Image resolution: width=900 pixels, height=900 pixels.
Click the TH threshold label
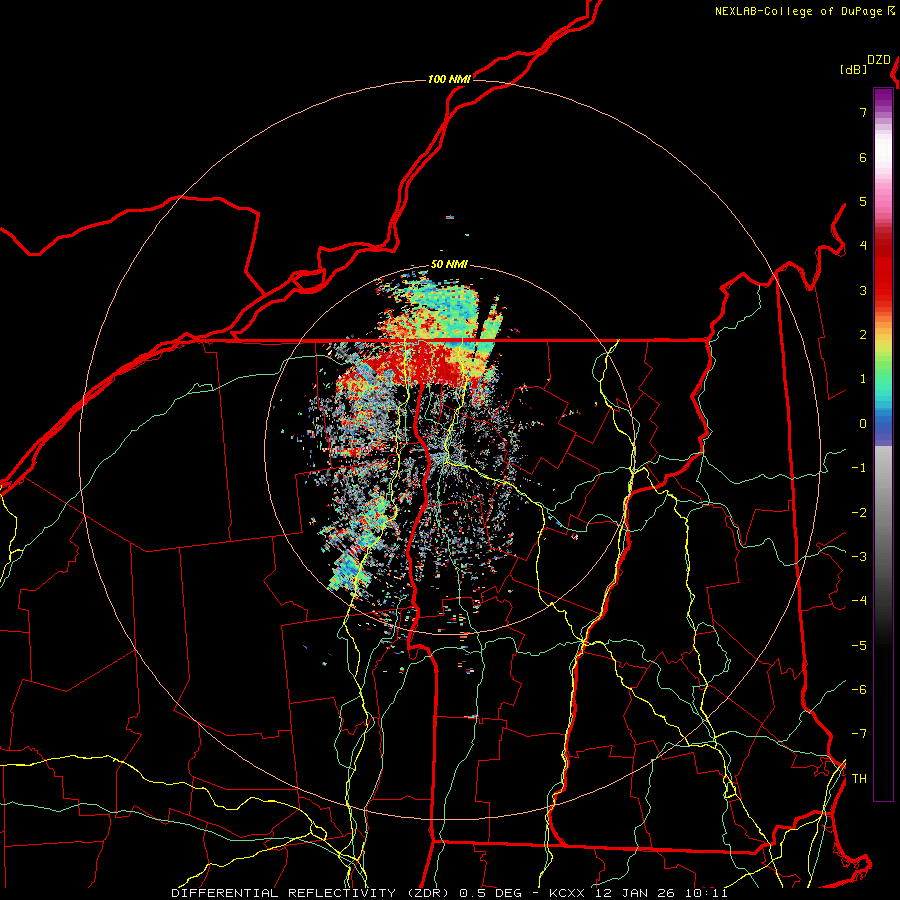[859, 778]
